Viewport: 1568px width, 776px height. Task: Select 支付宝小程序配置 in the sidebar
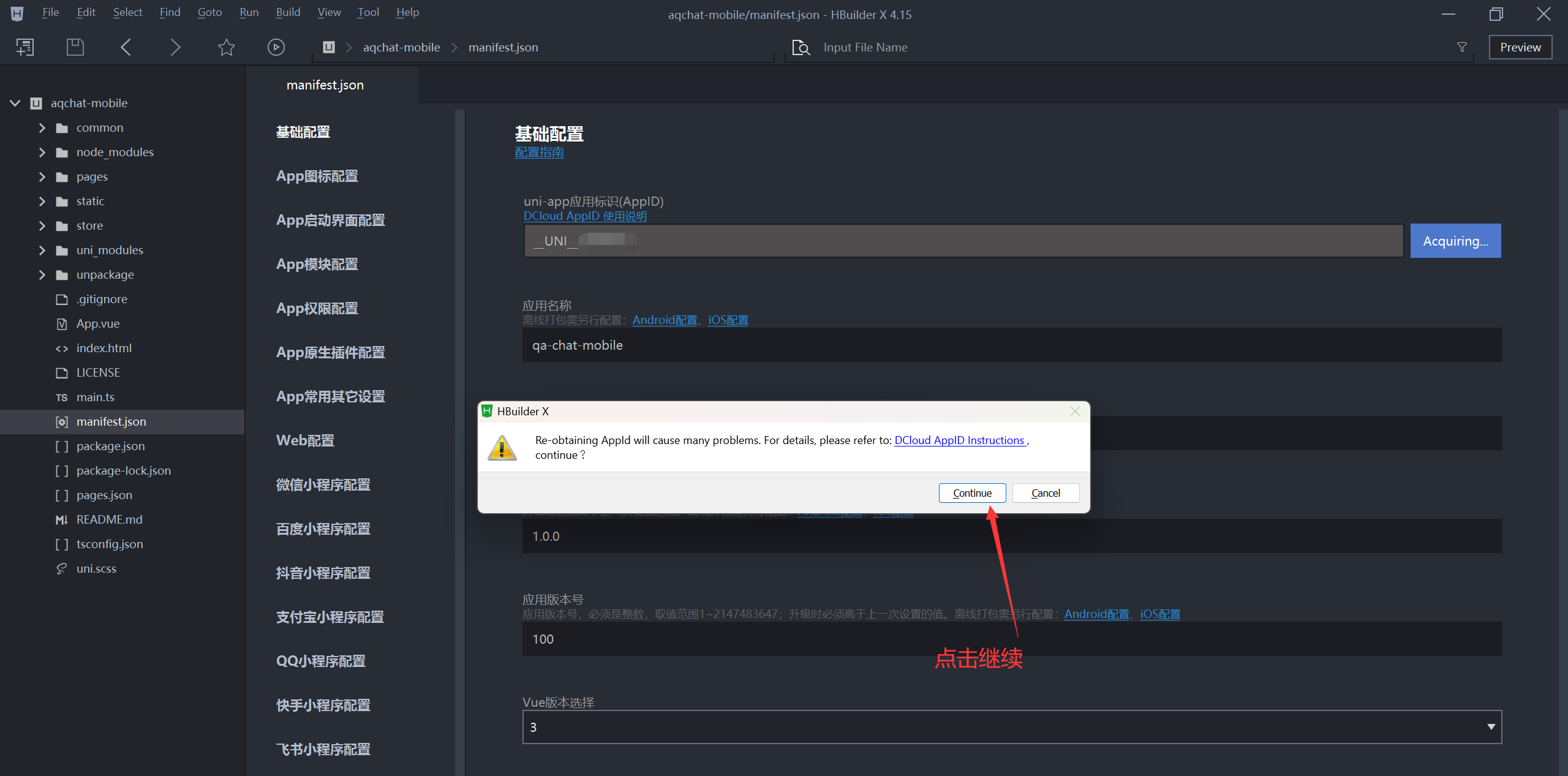pos(330,617)
